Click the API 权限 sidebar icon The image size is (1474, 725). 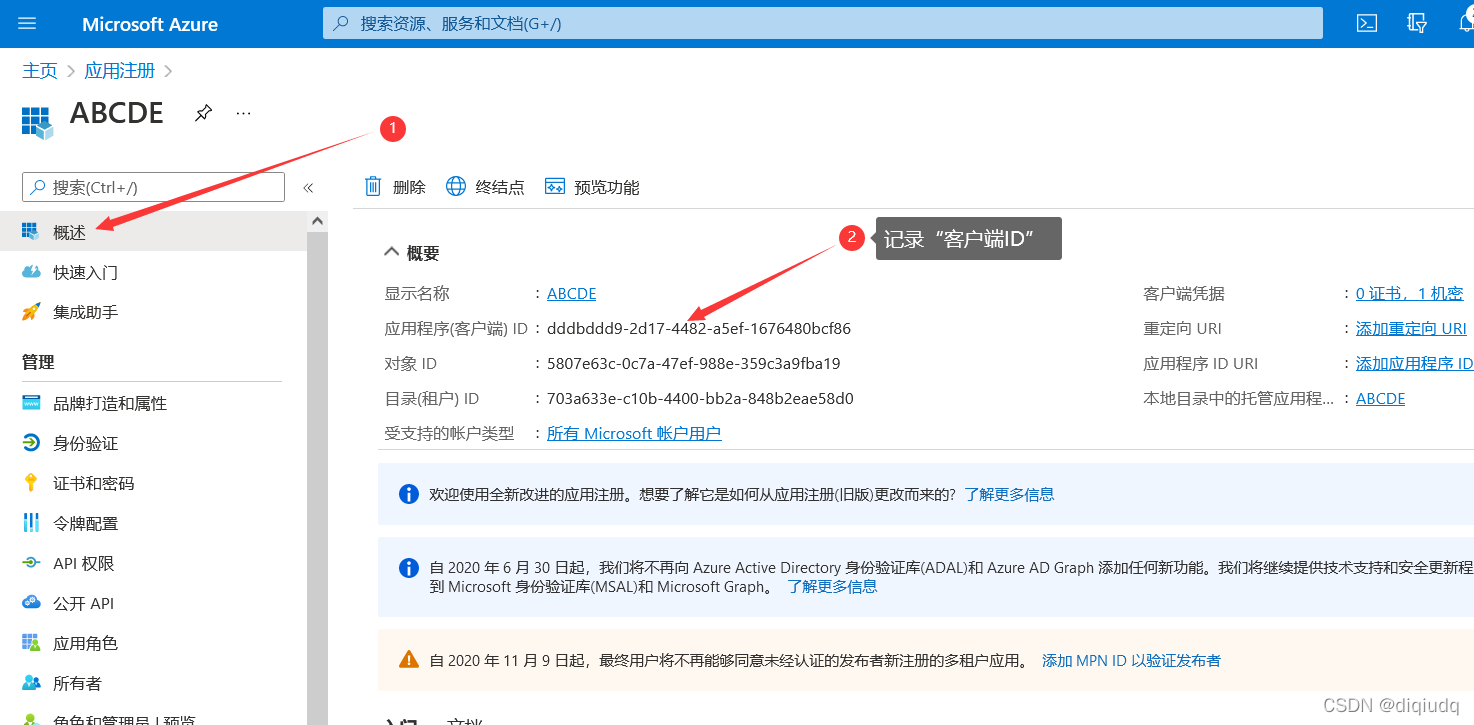pyautogui.click(x=31, y=563)
